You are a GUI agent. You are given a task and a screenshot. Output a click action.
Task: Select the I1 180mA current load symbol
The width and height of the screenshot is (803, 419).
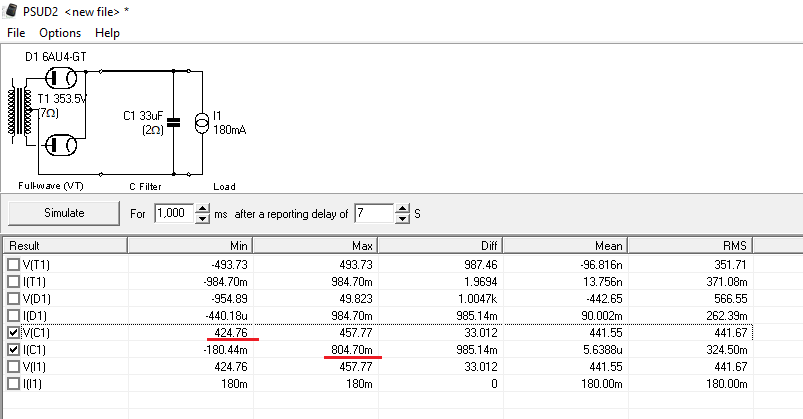(x=202, y=123)
